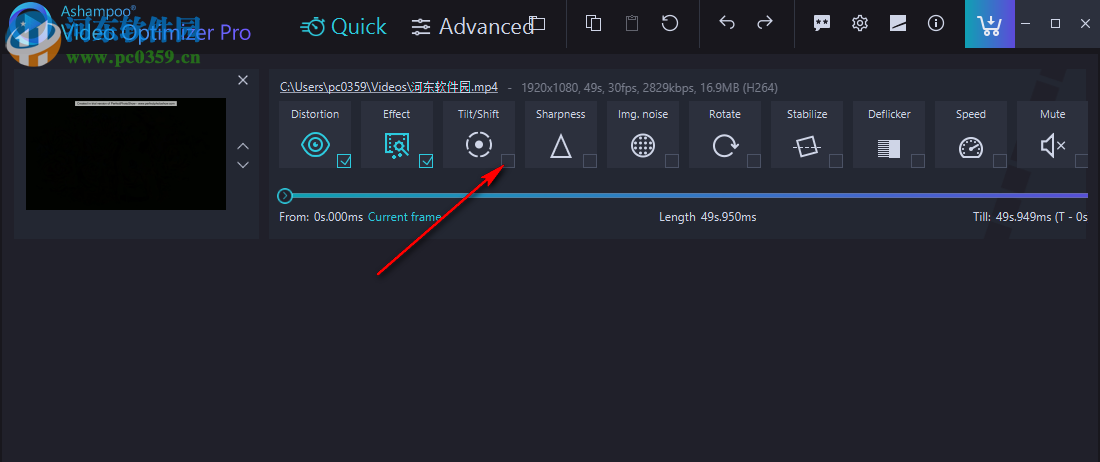The image size is (1100, 462).
Task: Undo the last action
Action: coord(727,23)
